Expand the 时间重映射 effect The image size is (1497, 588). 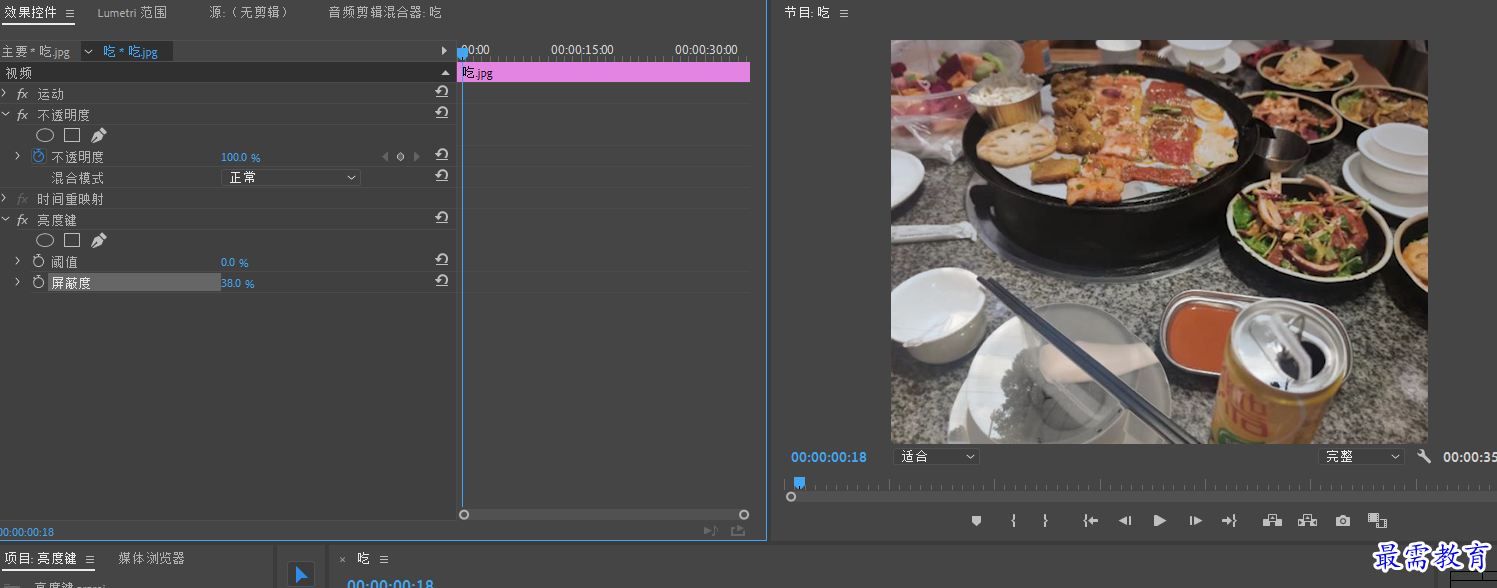pos(4,198)
